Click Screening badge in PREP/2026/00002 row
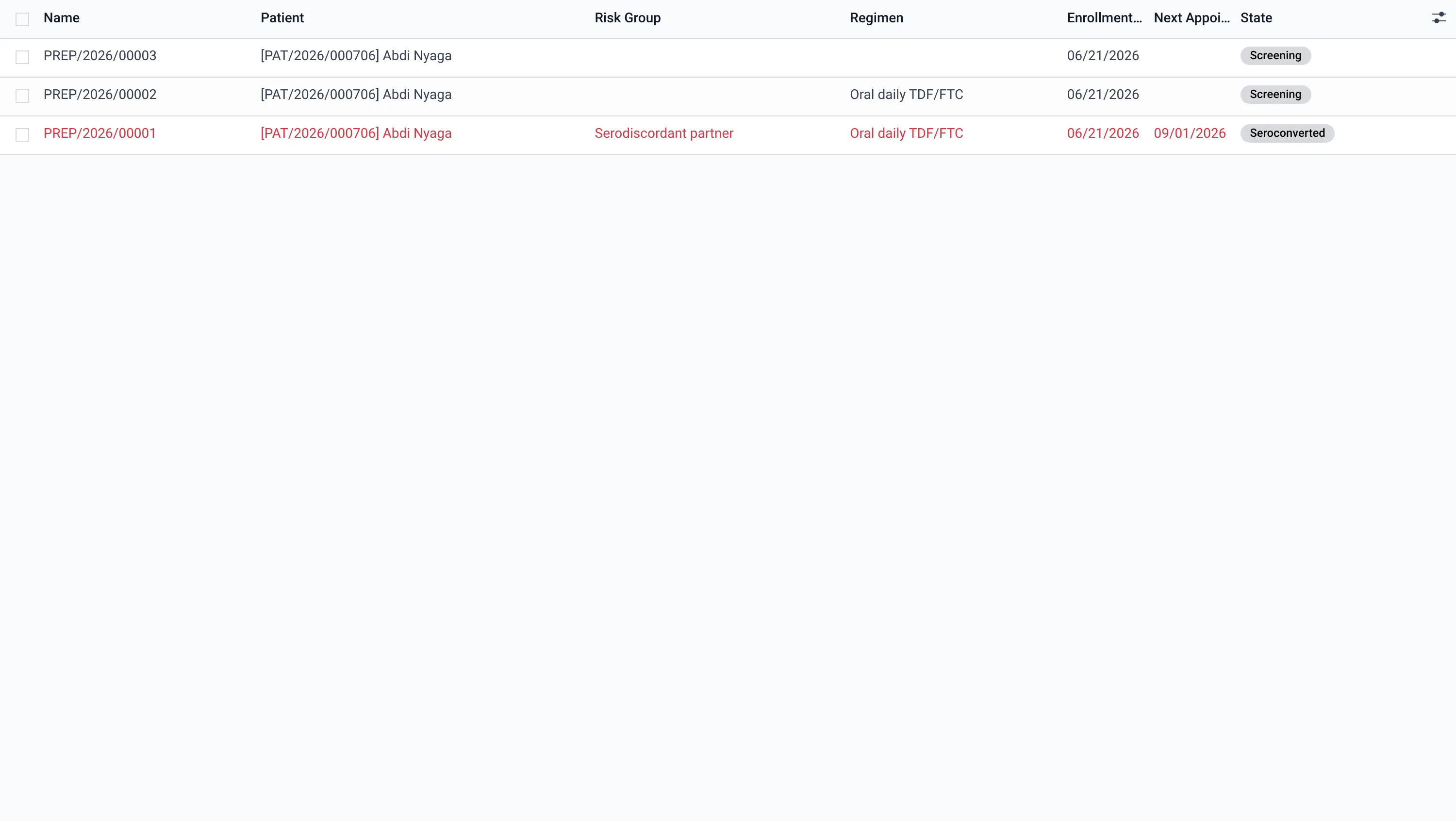The image size is (1456, 821). tap(1275, 94)
